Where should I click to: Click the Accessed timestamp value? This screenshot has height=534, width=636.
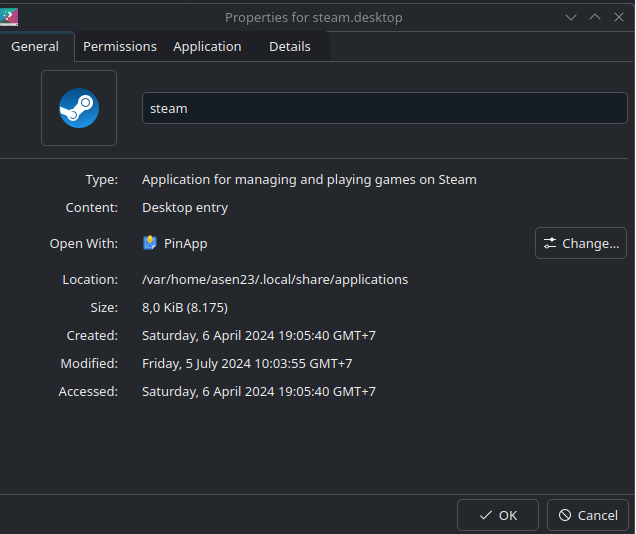click(258, 392)
